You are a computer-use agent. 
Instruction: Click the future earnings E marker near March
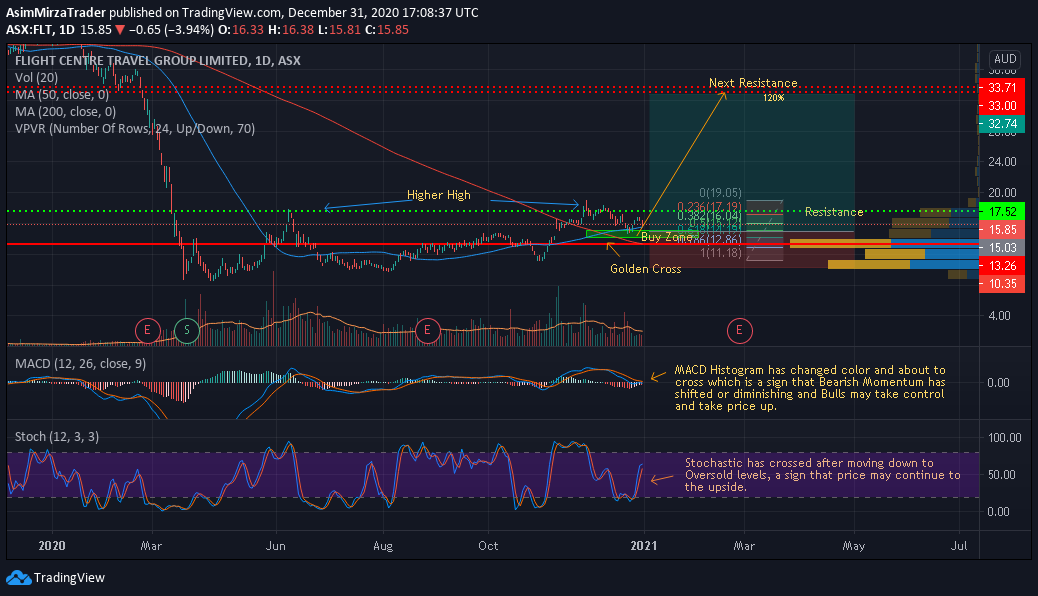(x=739, y=330)
